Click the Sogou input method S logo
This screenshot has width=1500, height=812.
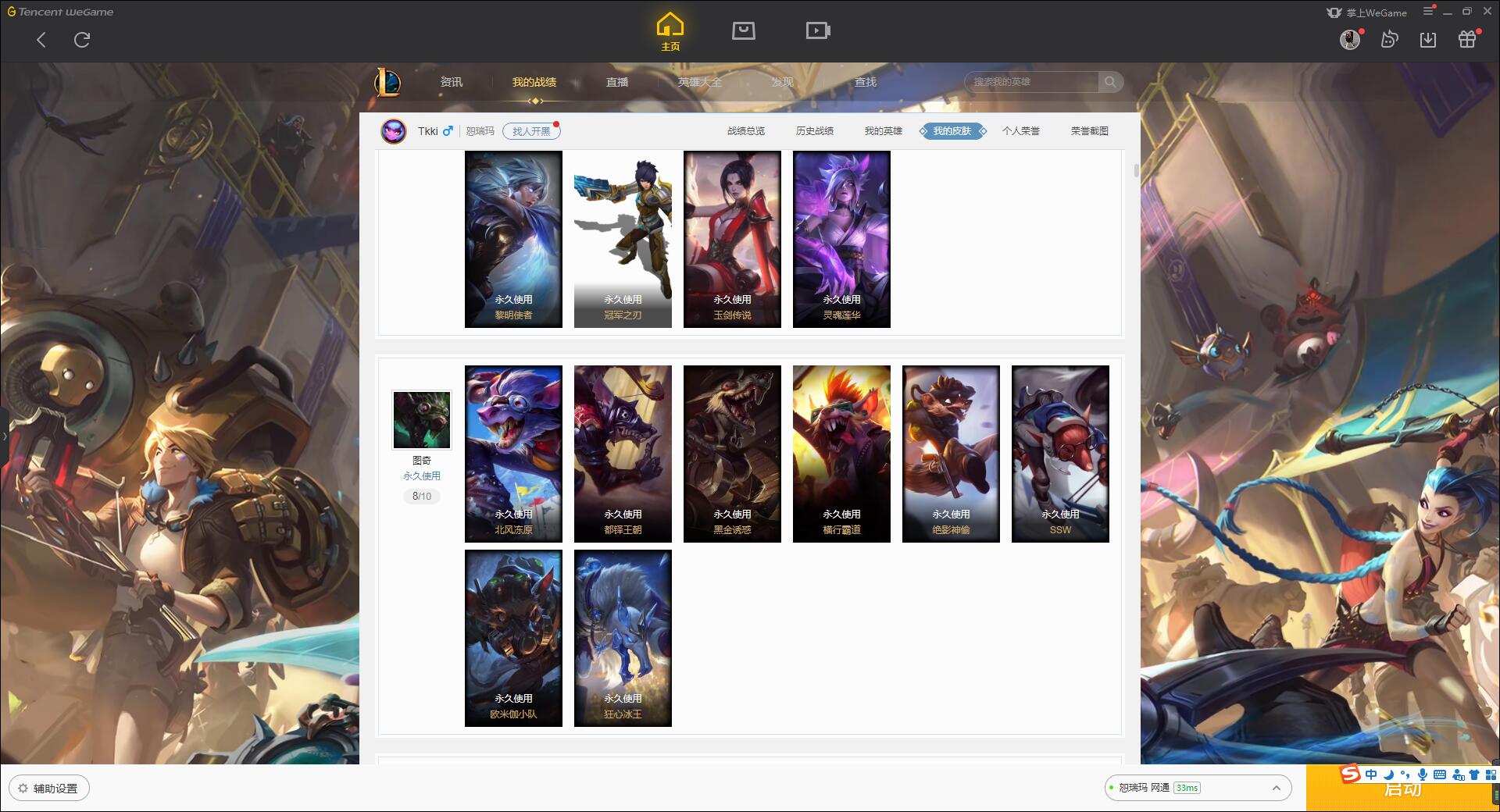(x=1351, y=774)
